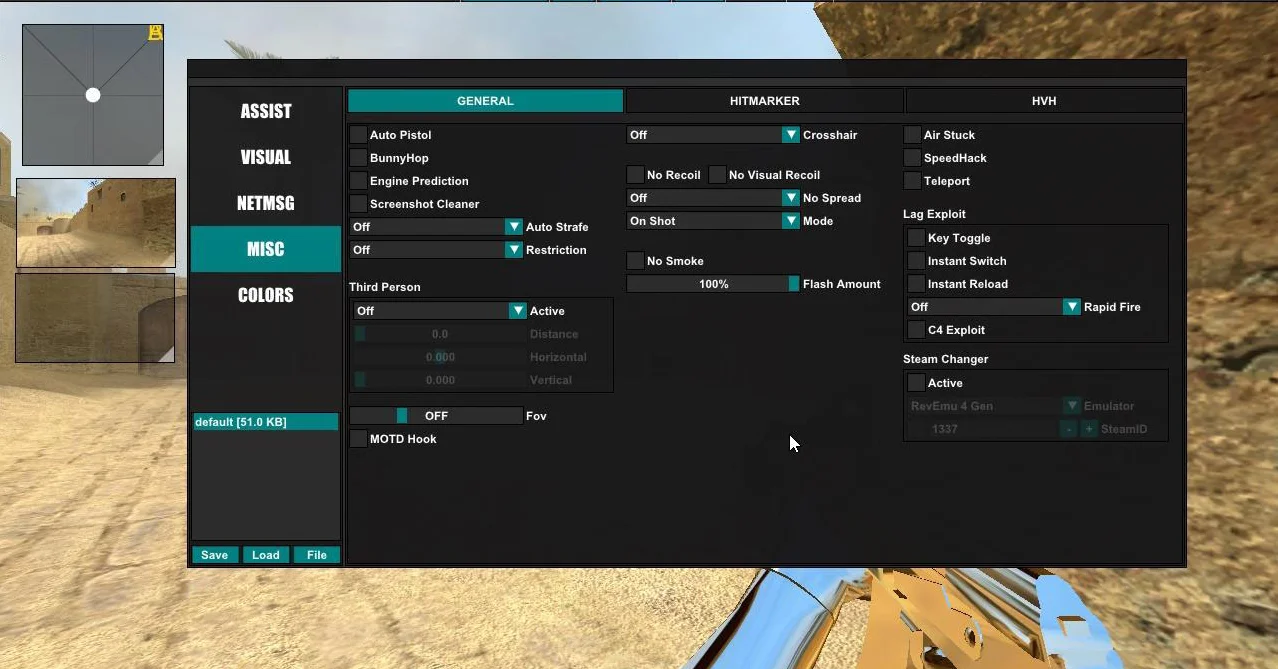Click the plus button beside SteamID

(1089, 429)
